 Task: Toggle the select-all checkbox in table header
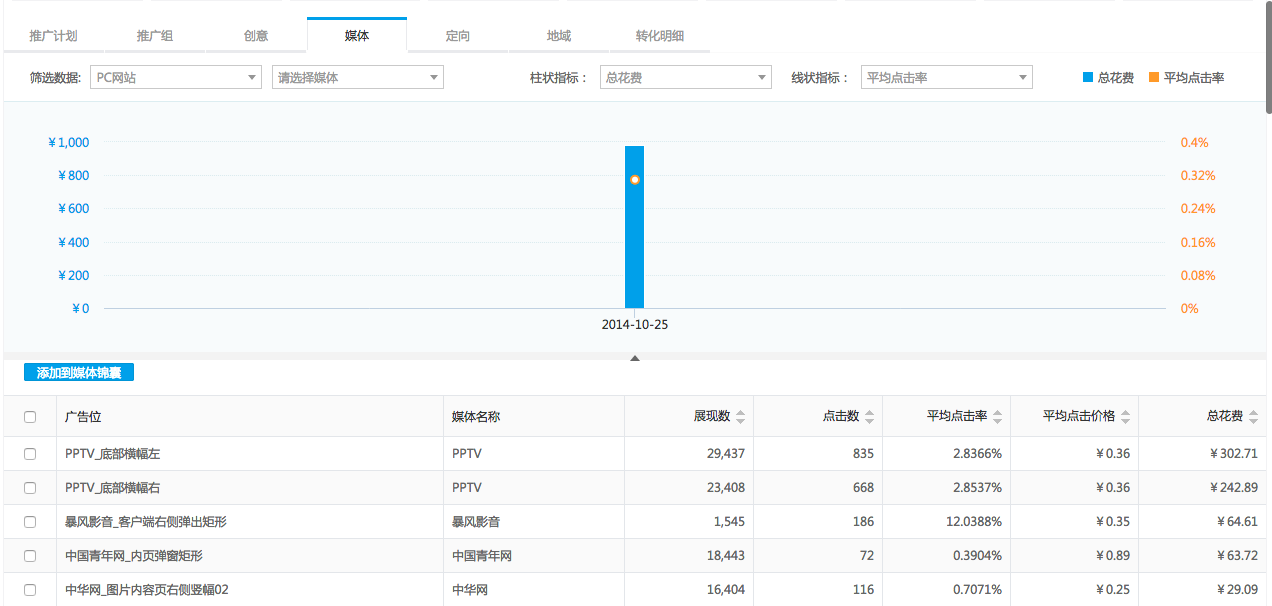point(30,417)
